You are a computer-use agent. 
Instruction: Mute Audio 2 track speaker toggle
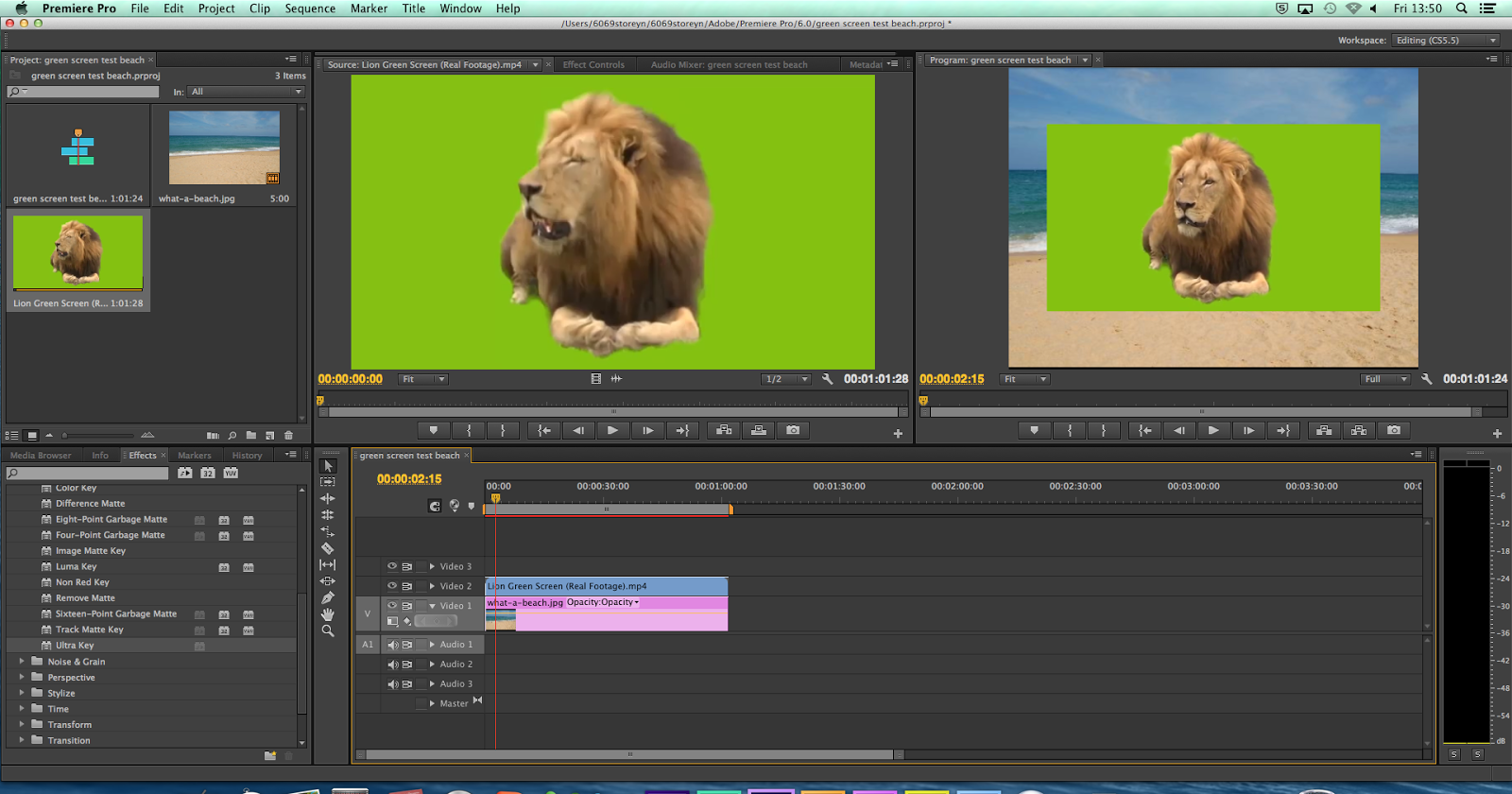coord(392,665)
